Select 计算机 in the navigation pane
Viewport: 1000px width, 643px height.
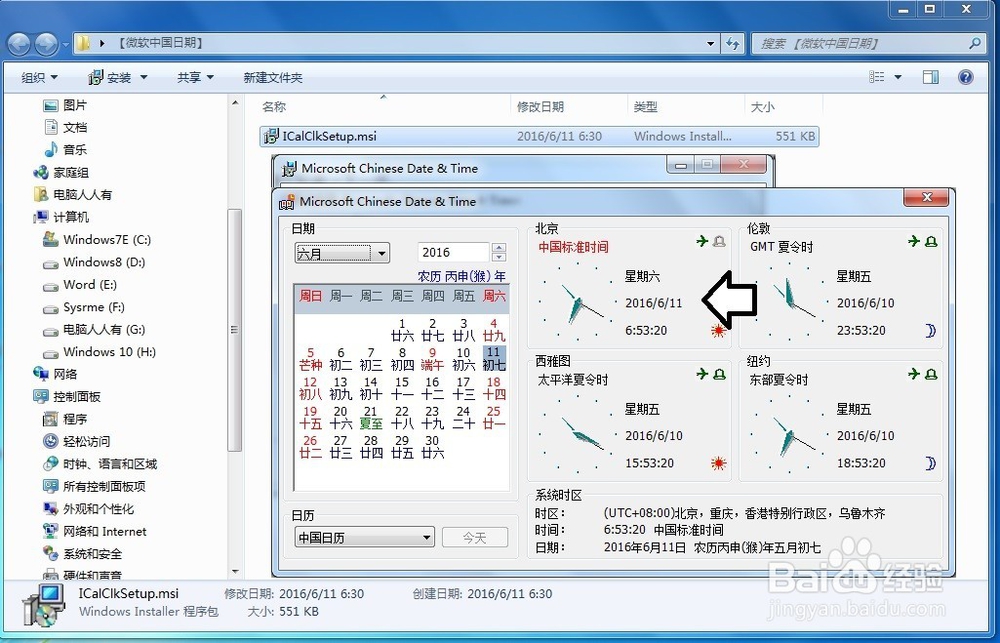[x=61, y=217]
